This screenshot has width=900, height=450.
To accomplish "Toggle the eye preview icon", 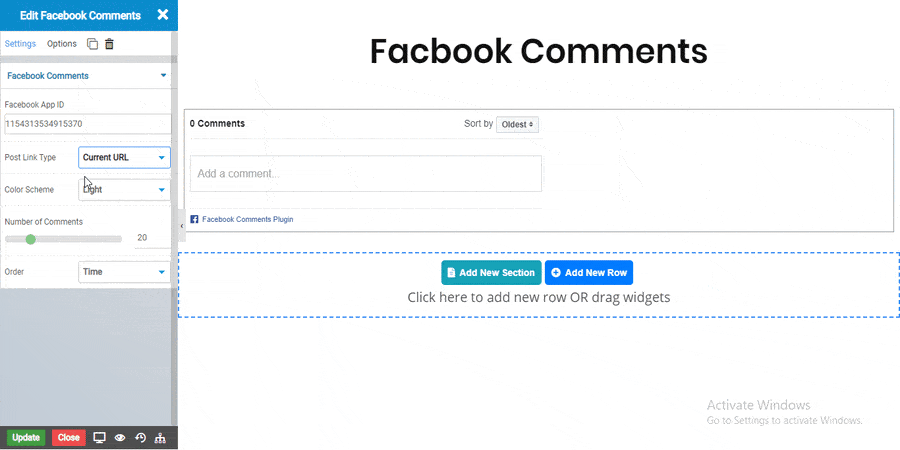I will pyautogui.click(x=119, y=437).
